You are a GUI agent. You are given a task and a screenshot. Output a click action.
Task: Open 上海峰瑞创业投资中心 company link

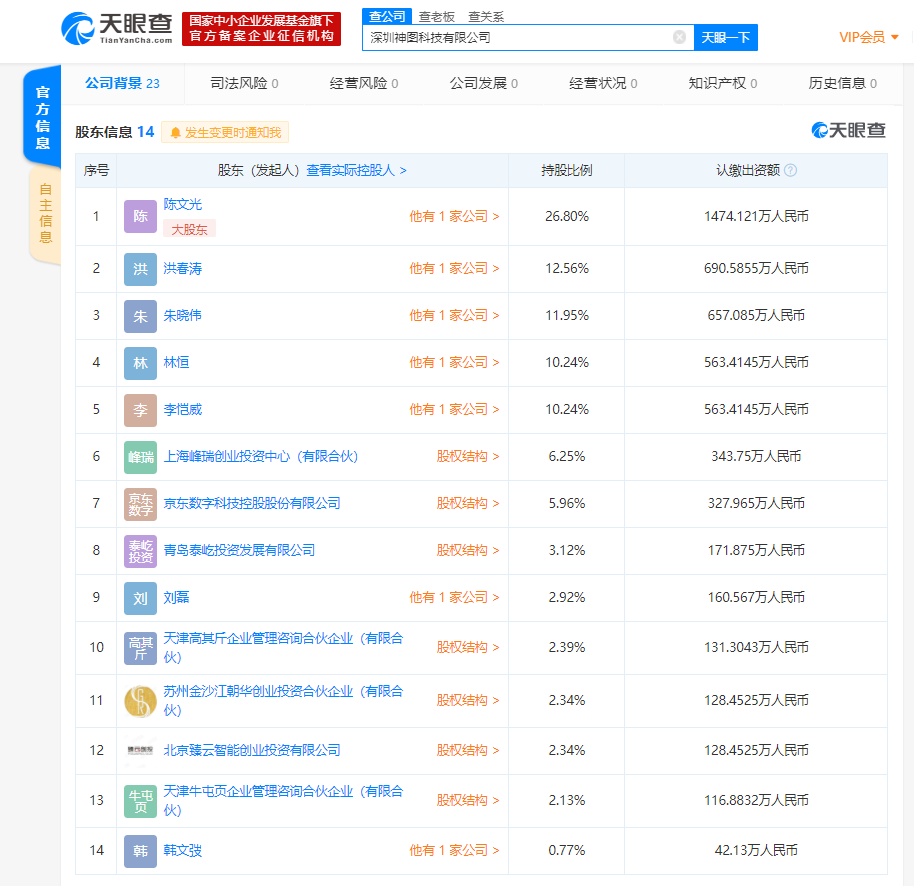point(261,456)
